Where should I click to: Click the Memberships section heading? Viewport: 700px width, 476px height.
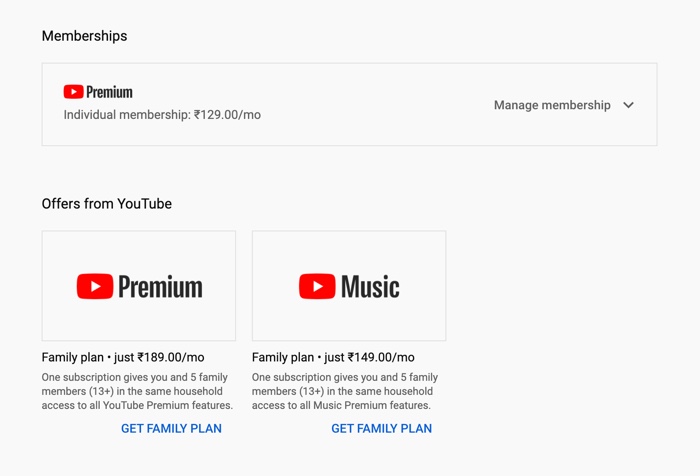pos(84,36)
